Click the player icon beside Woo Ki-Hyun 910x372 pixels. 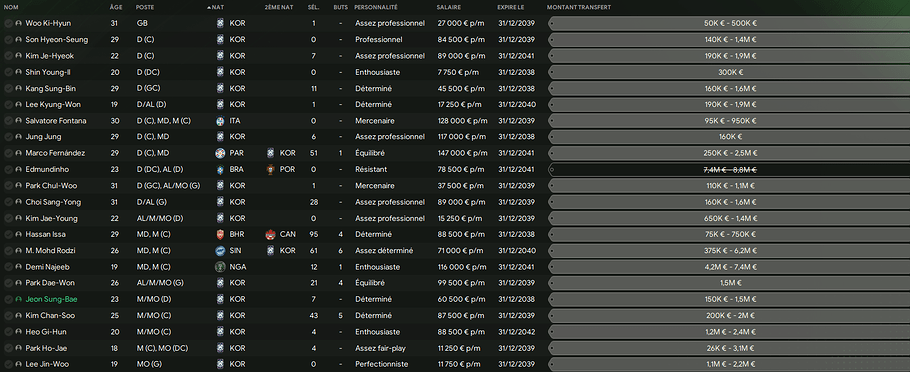click(18, 24)
